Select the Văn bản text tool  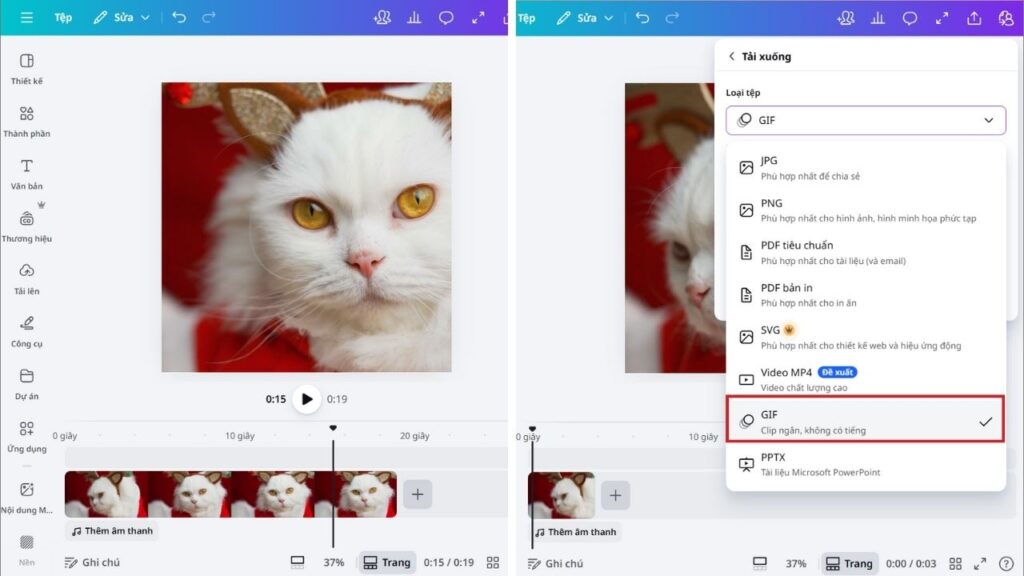[x=27, y=173]
